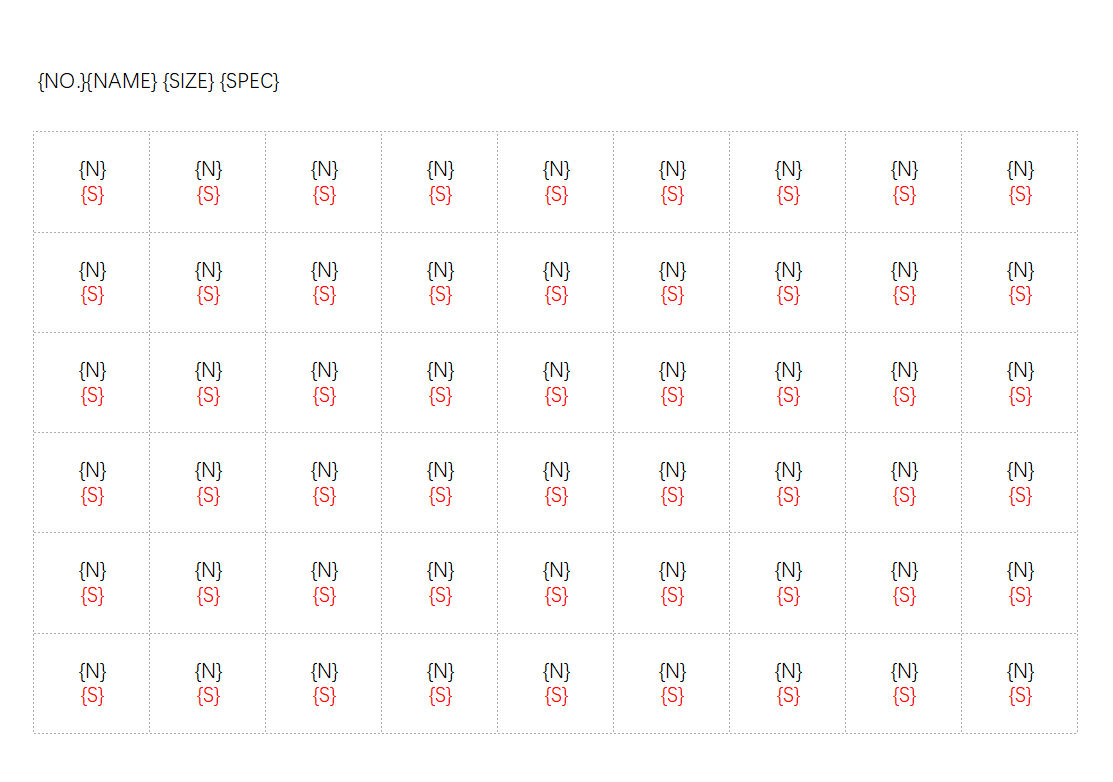This screenshot has height=782, width=1113.
Task: Click red {S} in first row, first column
Action: click(92, 195)
